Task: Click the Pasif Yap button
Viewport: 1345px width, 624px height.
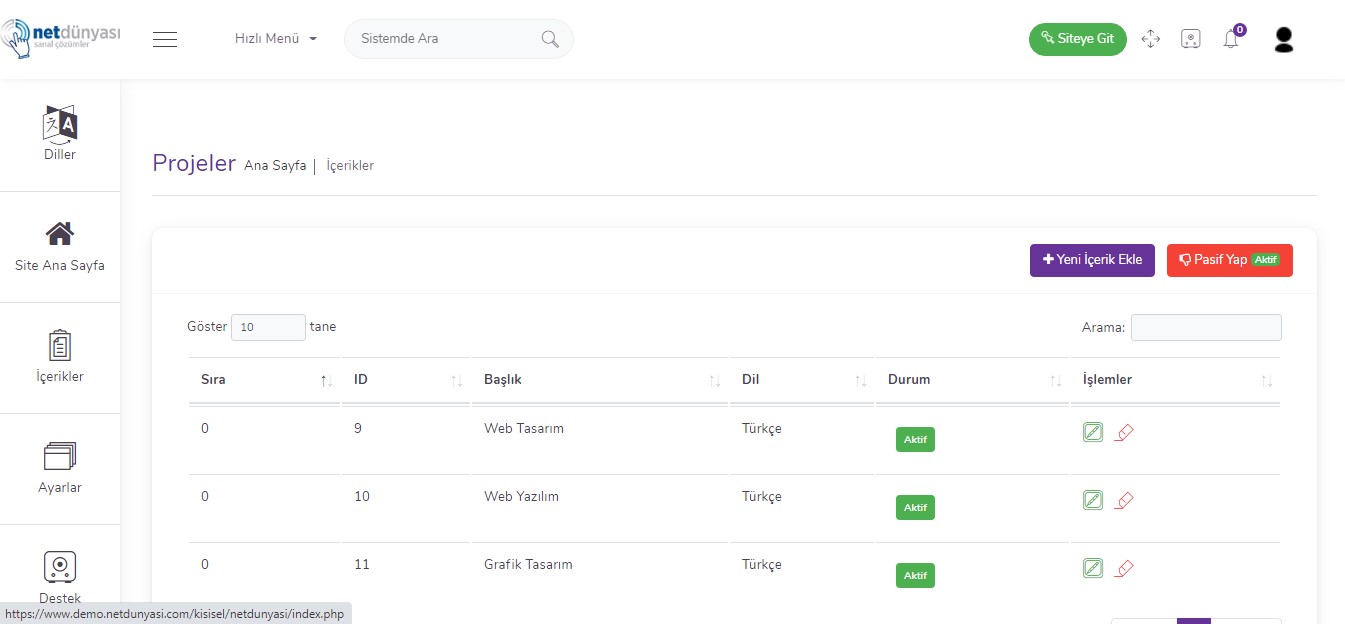Action: [x=1230, y=260]
